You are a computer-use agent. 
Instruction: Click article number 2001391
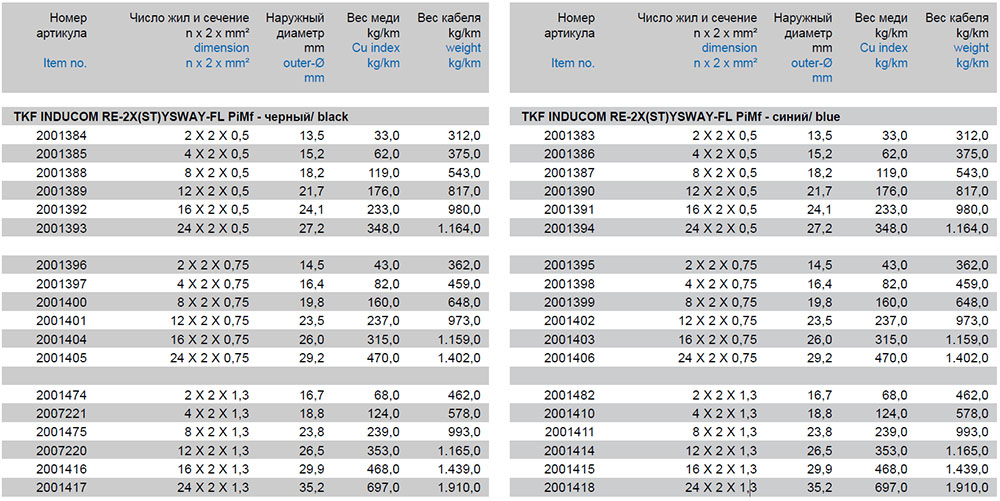coord(570,209)
